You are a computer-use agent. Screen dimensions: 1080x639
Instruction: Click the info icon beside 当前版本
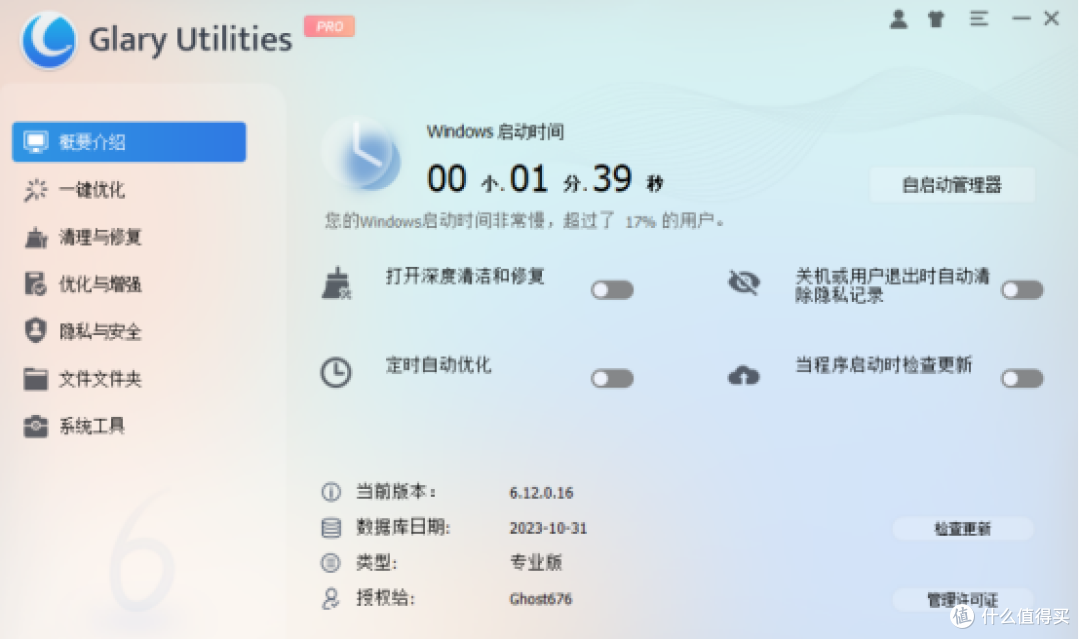point(331,492)
